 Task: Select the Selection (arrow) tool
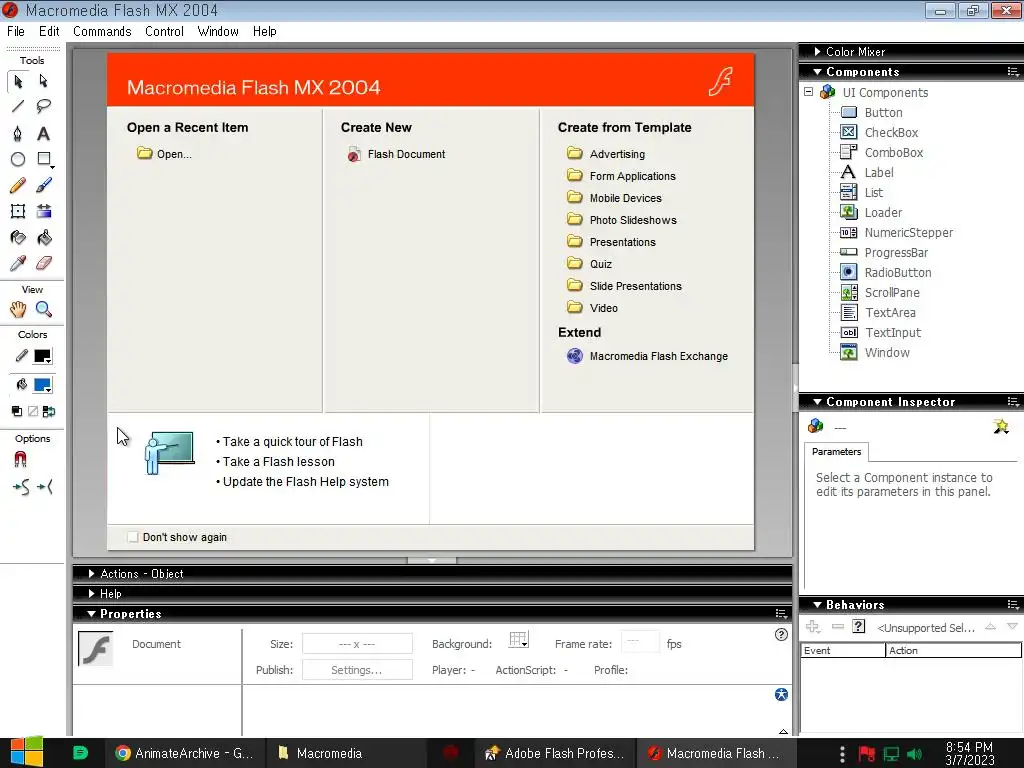tap(18, 82)
